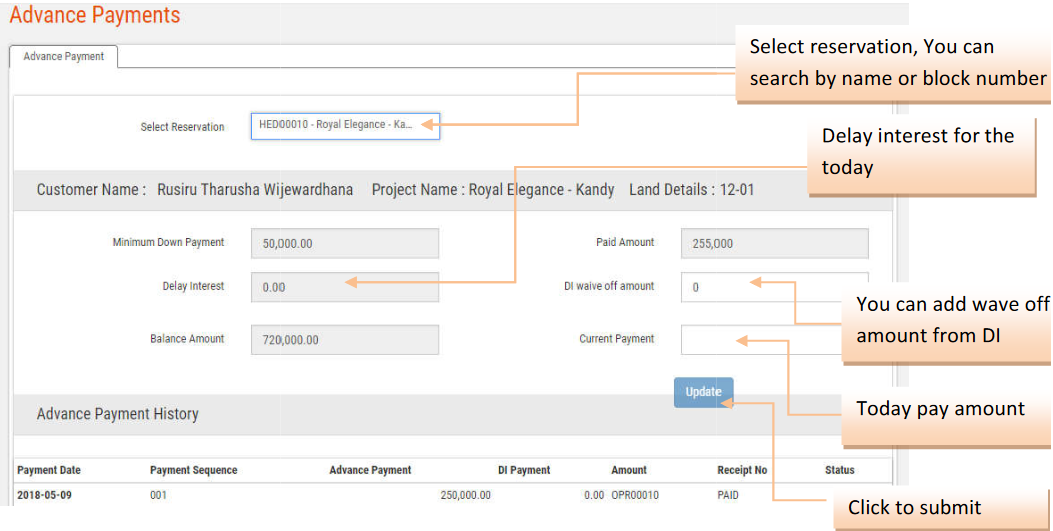The image size is (1053, 531).
Task: Click the Status column header
Action: pyautogui.click(x=840, y=470)
